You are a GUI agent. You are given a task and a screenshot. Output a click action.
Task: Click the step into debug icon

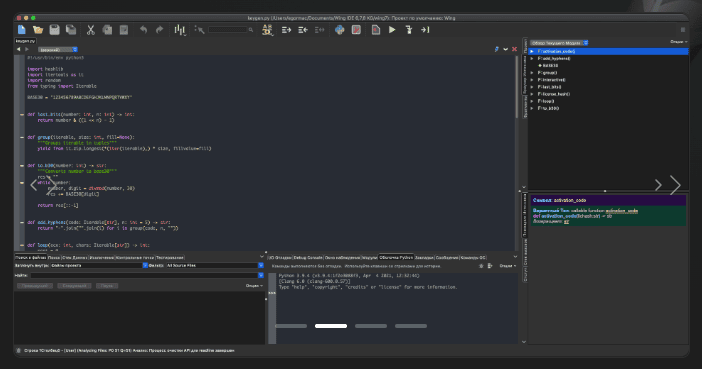(x=409, y=30)
